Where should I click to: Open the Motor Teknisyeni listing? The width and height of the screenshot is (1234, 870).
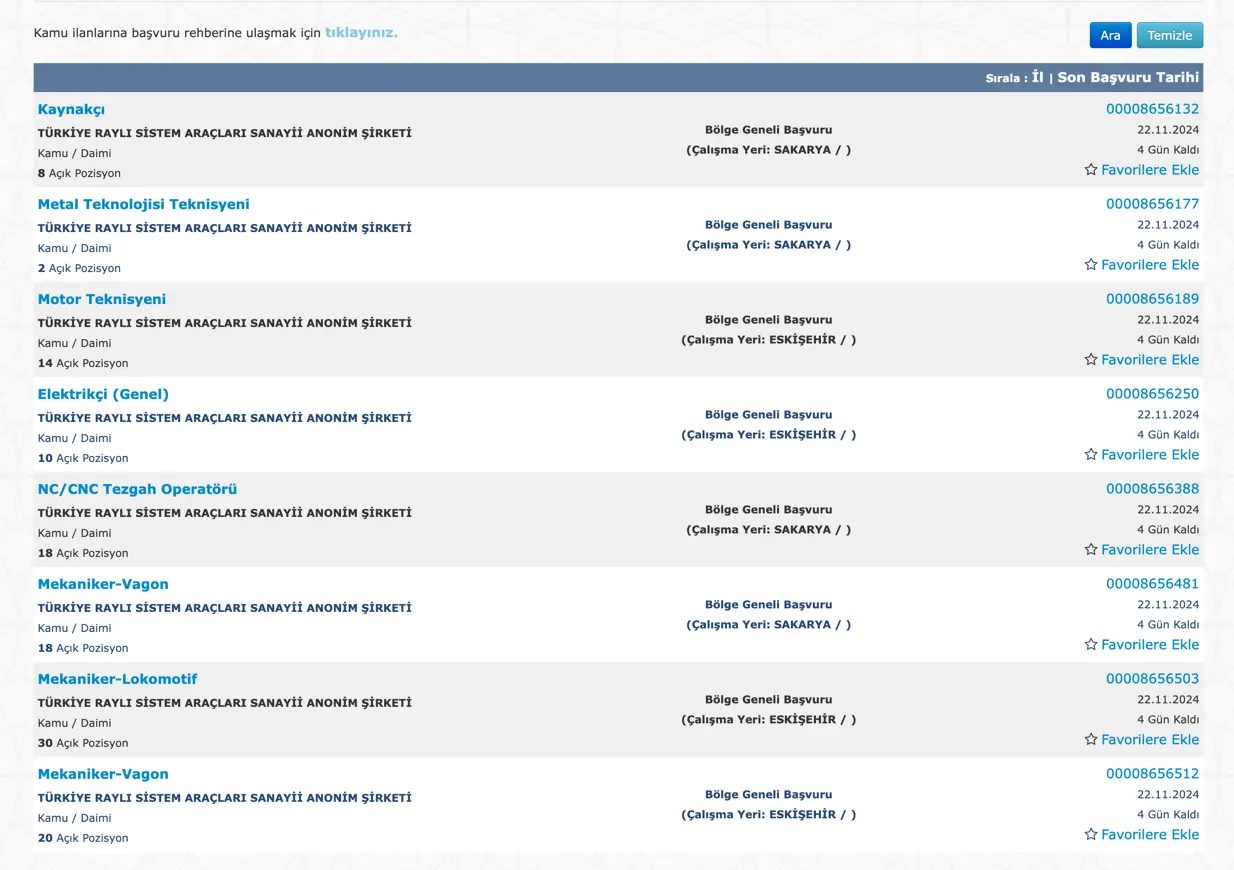pyautogui.click(x=102, y=299)
